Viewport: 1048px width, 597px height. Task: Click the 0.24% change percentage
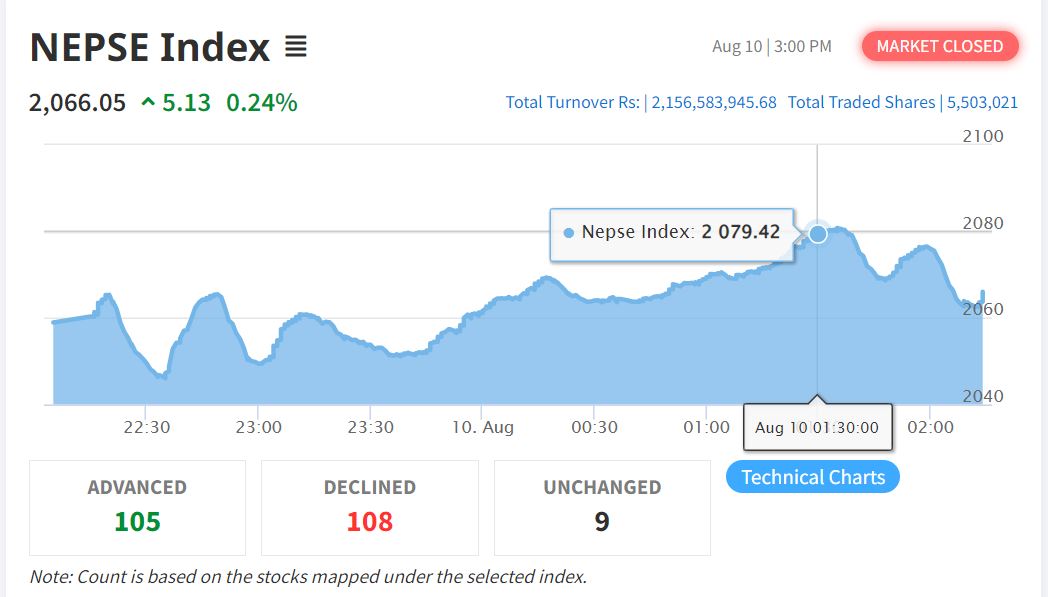pyautogui.click(x=262, y=102)
